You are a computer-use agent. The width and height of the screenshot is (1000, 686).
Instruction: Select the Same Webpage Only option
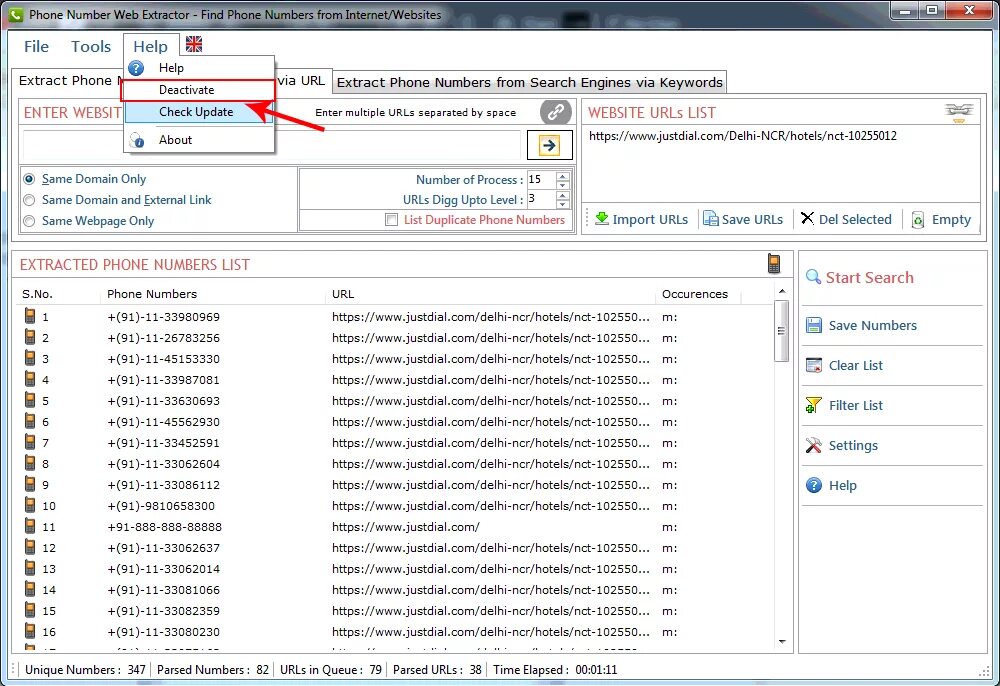(31, 220)
